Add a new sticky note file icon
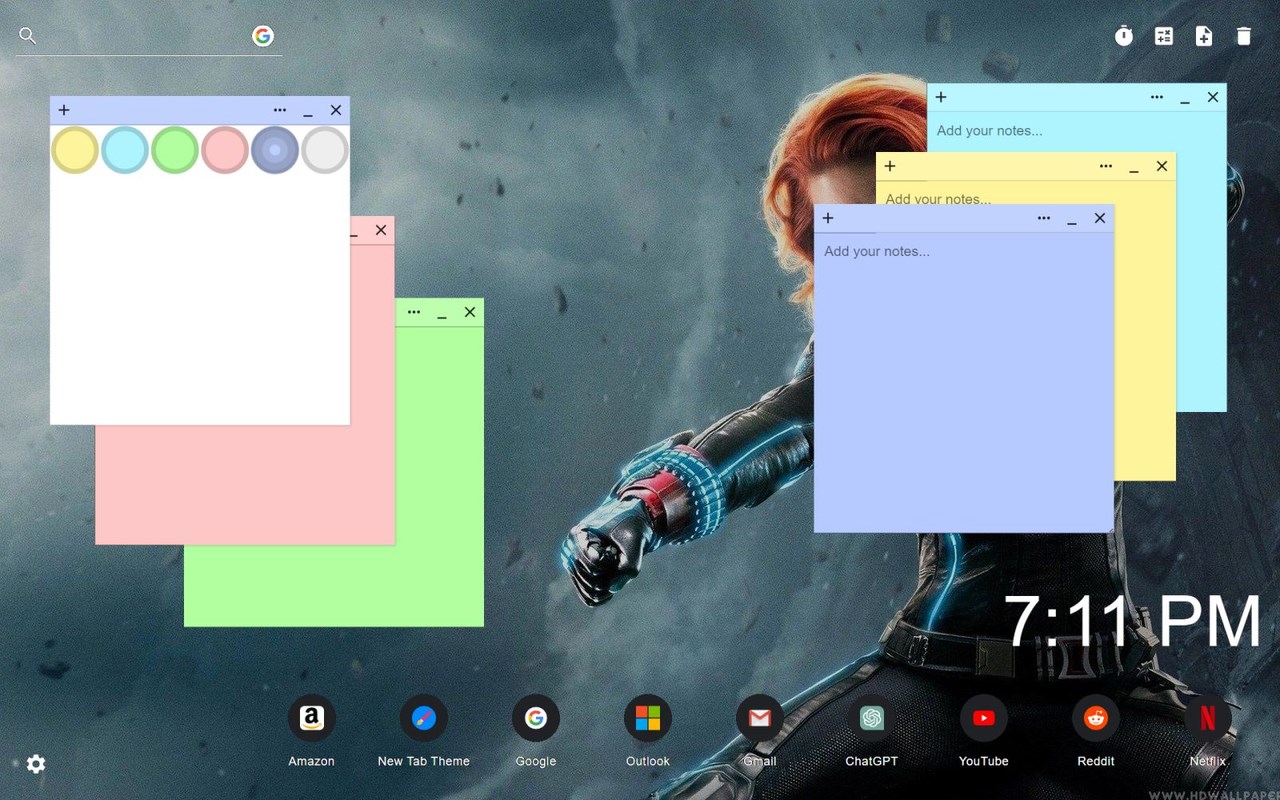This screenshot has height=800, width=1280. click(x=1204, y=36)
